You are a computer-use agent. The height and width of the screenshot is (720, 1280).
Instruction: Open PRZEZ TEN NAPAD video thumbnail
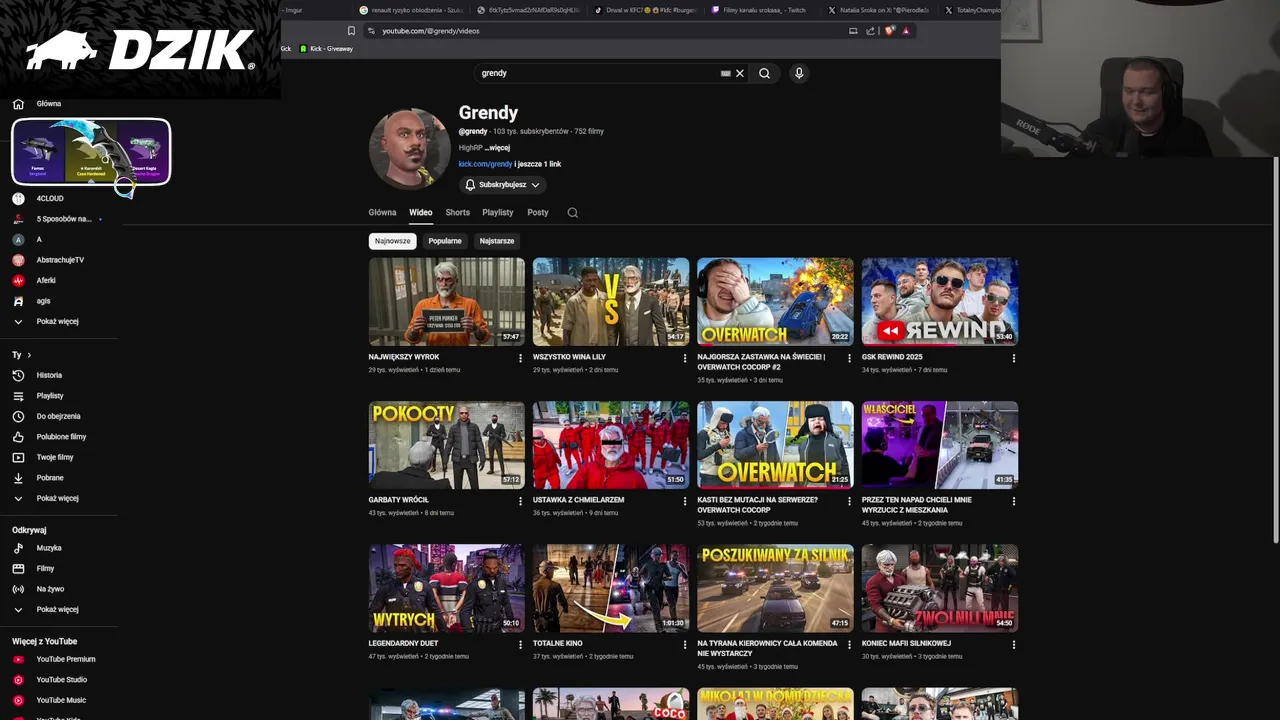point(940,445)
